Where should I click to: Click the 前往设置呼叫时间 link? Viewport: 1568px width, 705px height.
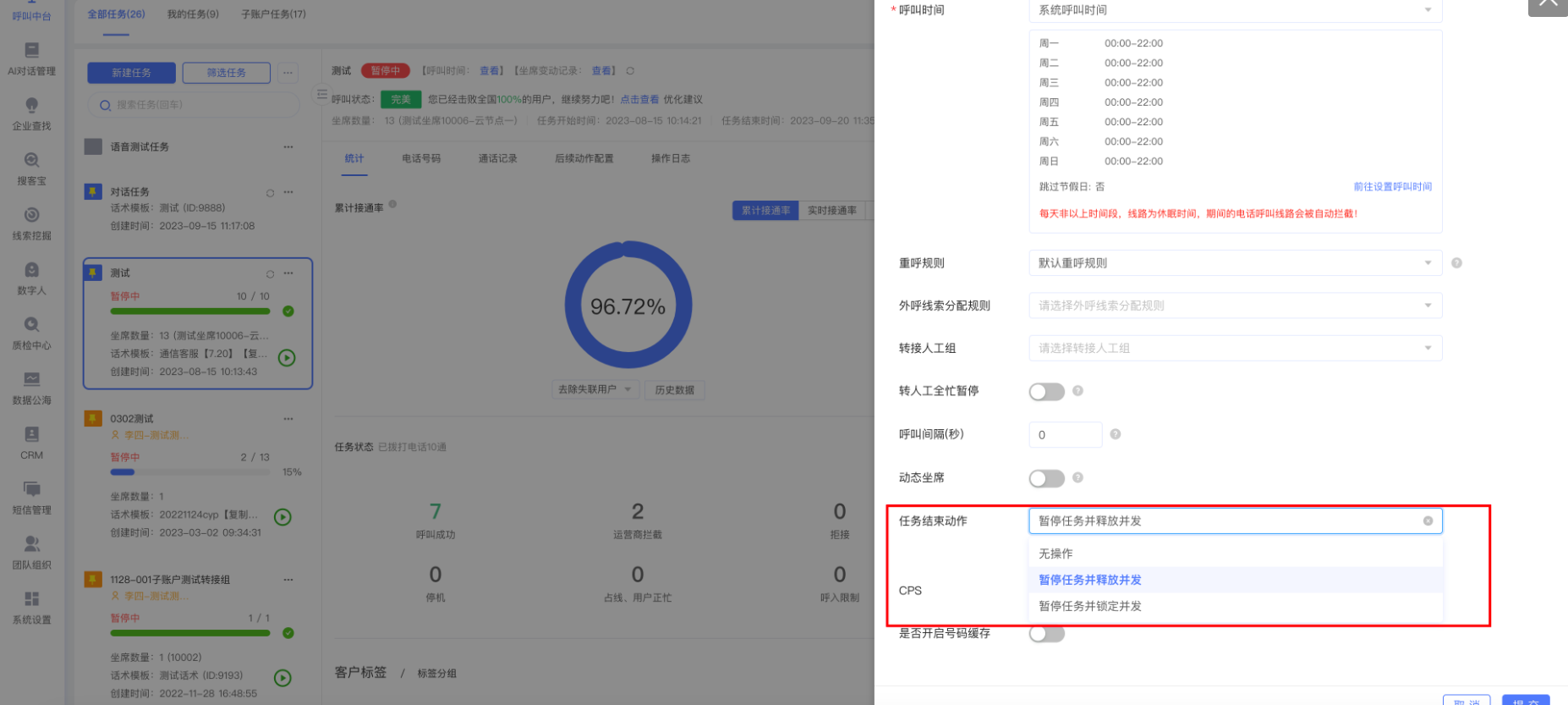(x=1392, y=187)
